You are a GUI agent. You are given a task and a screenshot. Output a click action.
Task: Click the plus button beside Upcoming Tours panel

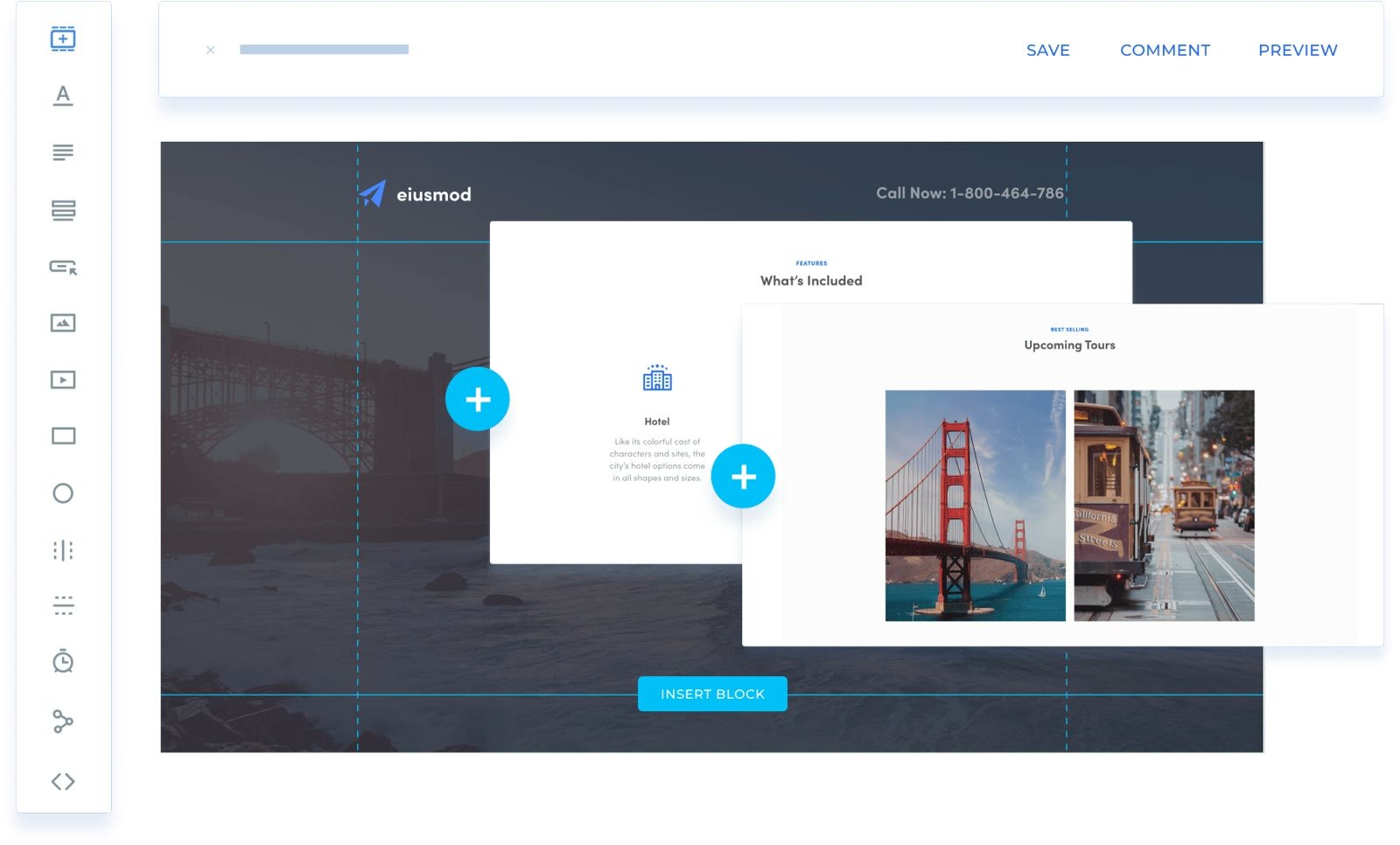coord(743,477)
